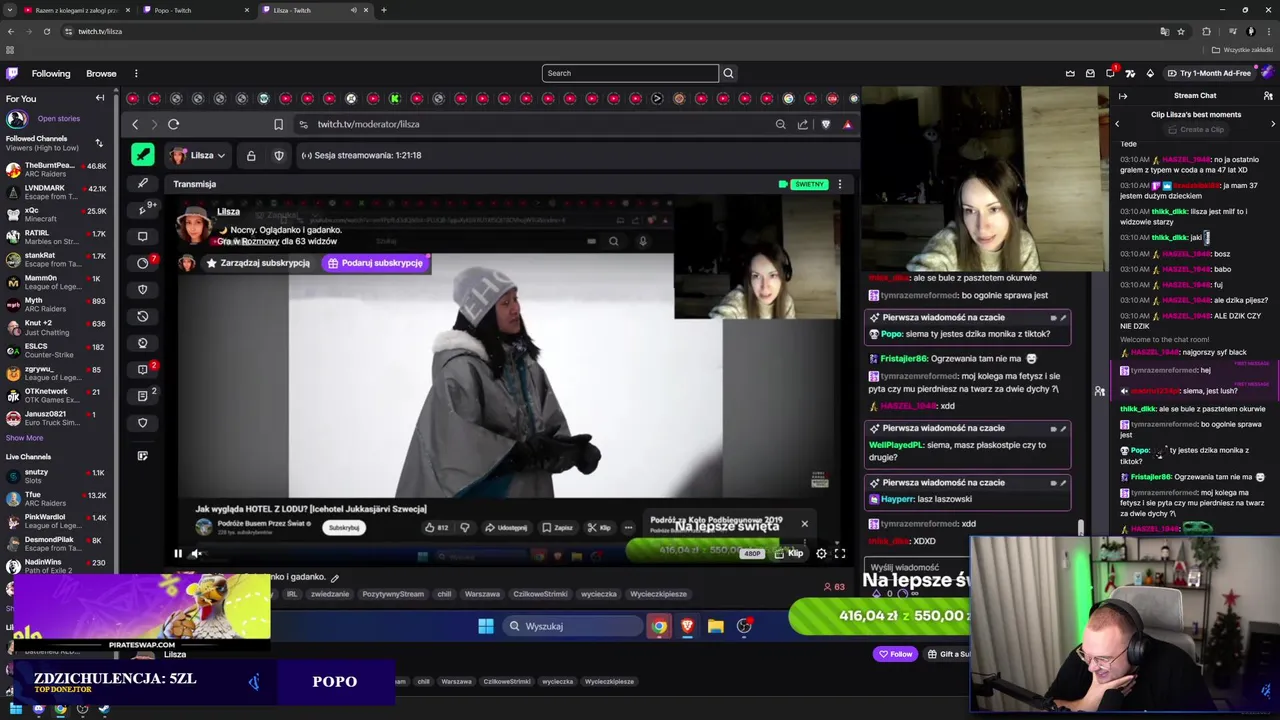Open fullscreen on the stream player
The height and width of the screenshot is (720, 1280).
(840, 553)
